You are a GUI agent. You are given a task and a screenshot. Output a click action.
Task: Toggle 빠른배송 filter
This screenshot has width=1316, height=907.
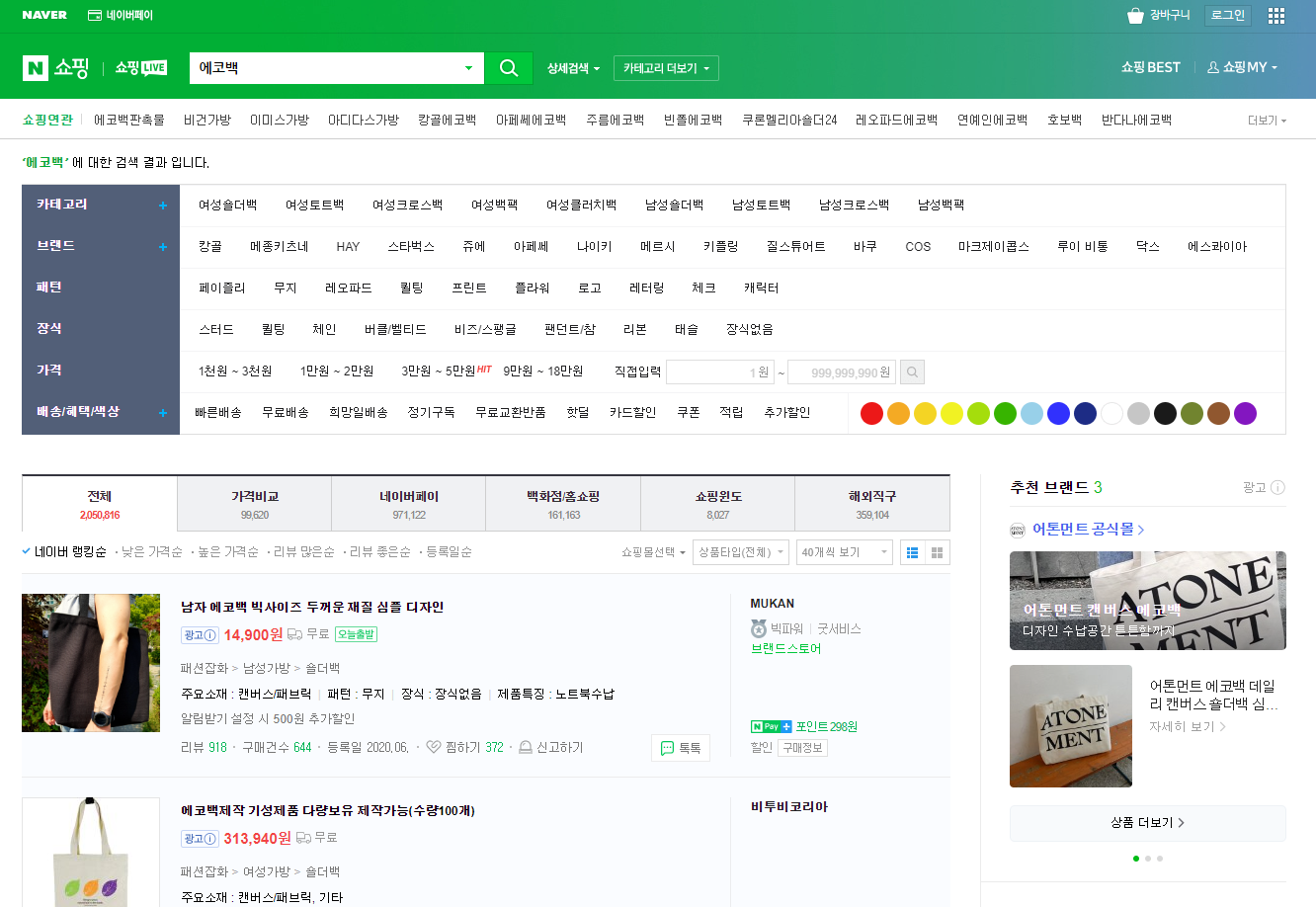pos(218,413)
